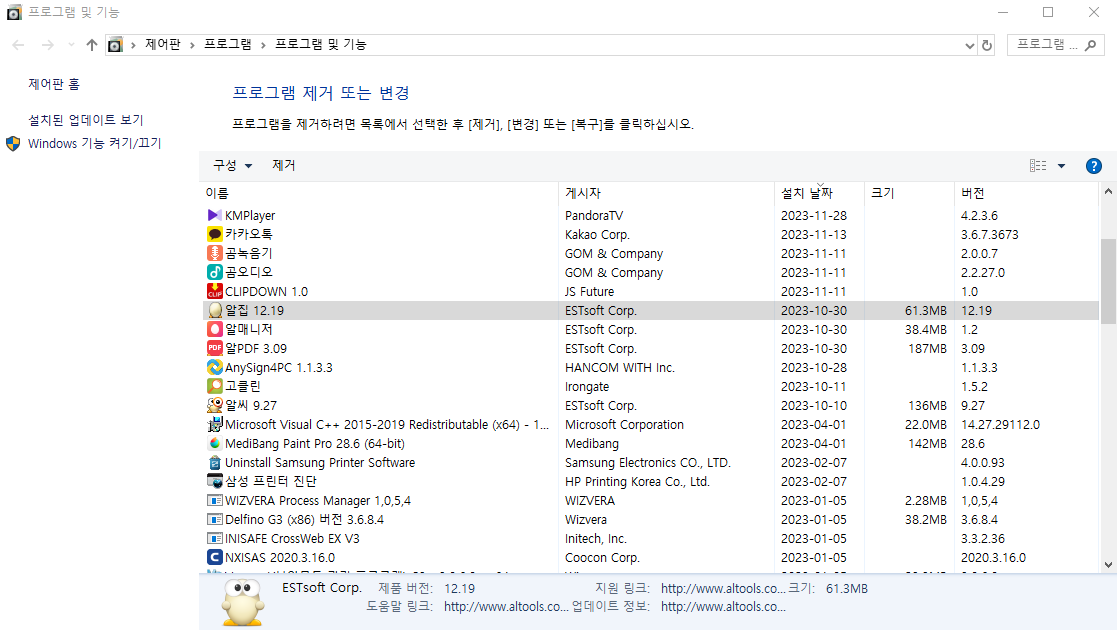Click the 알PDF document icon
The height and width of the screenshot is (630, 1117).
click(x=215, y=348)
